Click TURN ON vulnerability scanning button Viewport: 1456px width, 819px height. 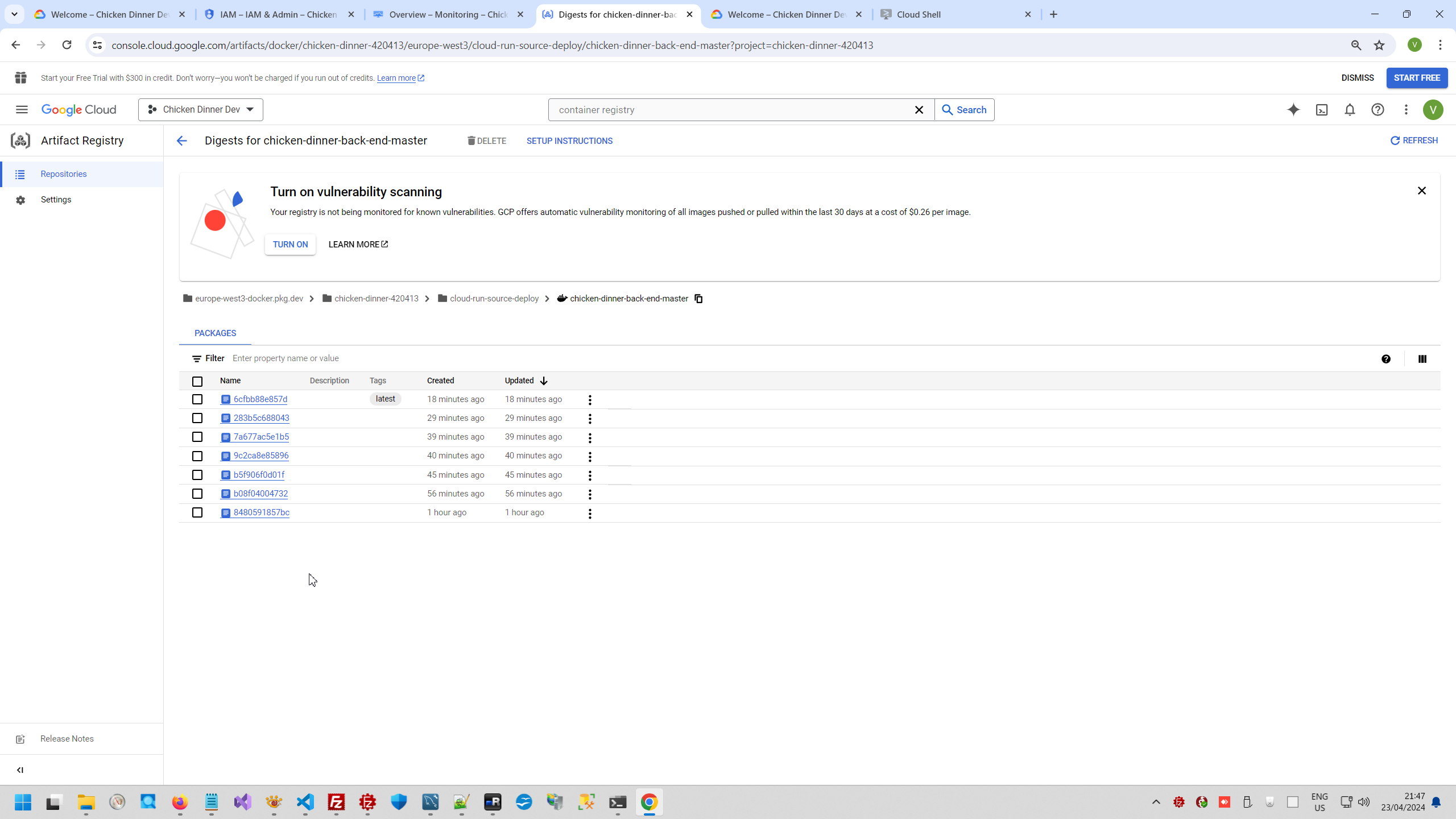[290, 245]
